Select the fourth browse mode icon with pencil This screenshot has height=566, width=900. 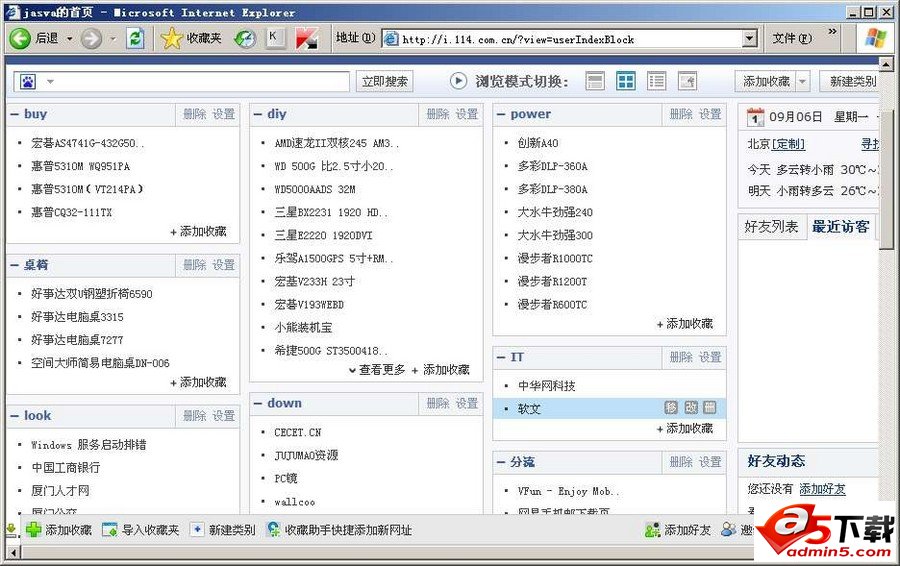687,81
